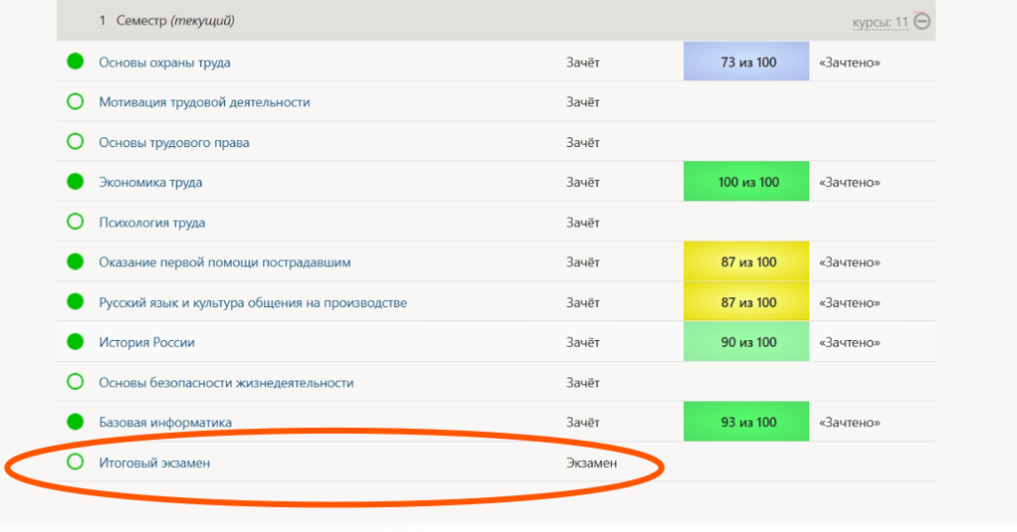Open the Русский язык и культура общения course
This screenshot has height=532, width=1017.
[x=252, y=303]
